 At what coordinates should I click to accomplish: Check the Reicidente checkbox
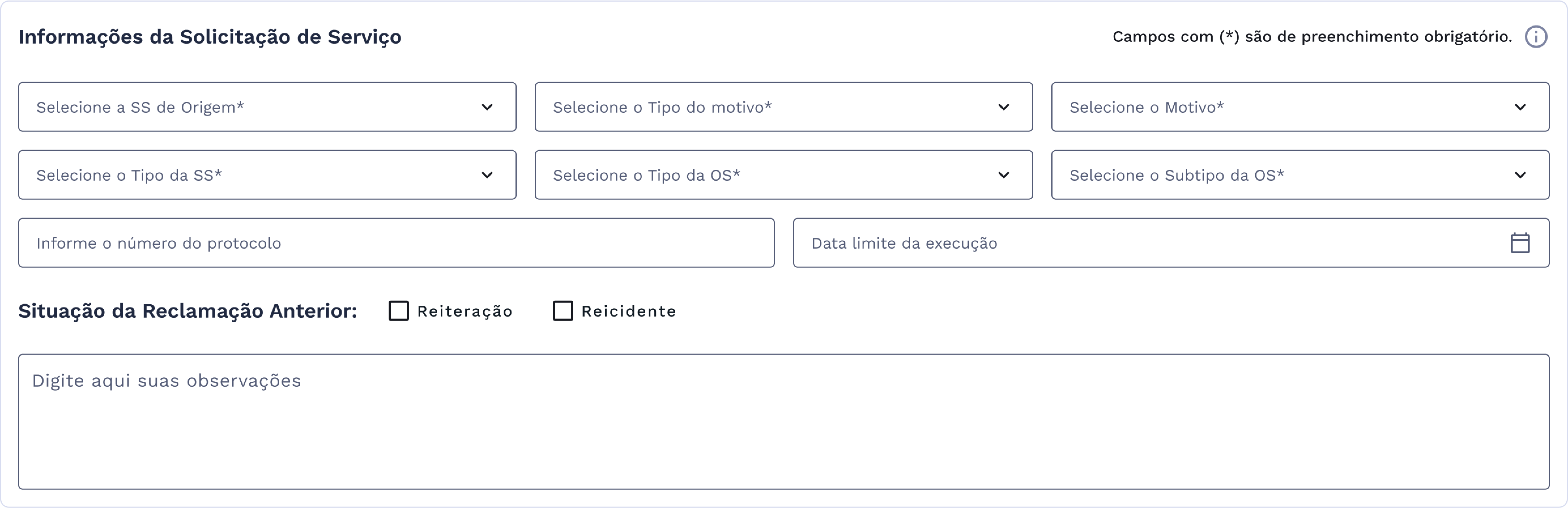(563, 311)
